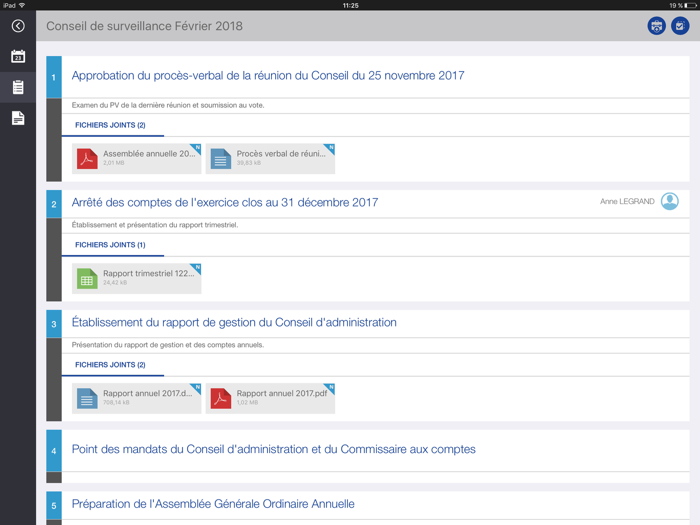The image size is (700, 525).
Task: Click the title Conseil de surveillance Février 2018
Action: coord(145,26)
